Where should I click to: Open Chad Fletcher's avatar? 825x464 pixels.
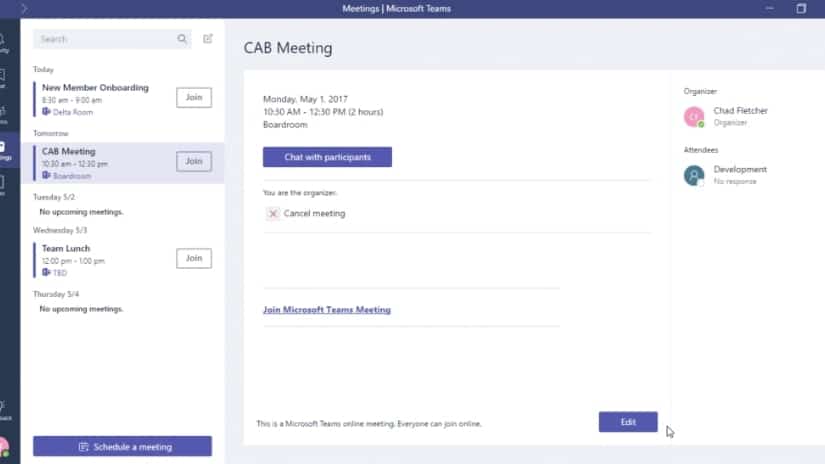694,117
